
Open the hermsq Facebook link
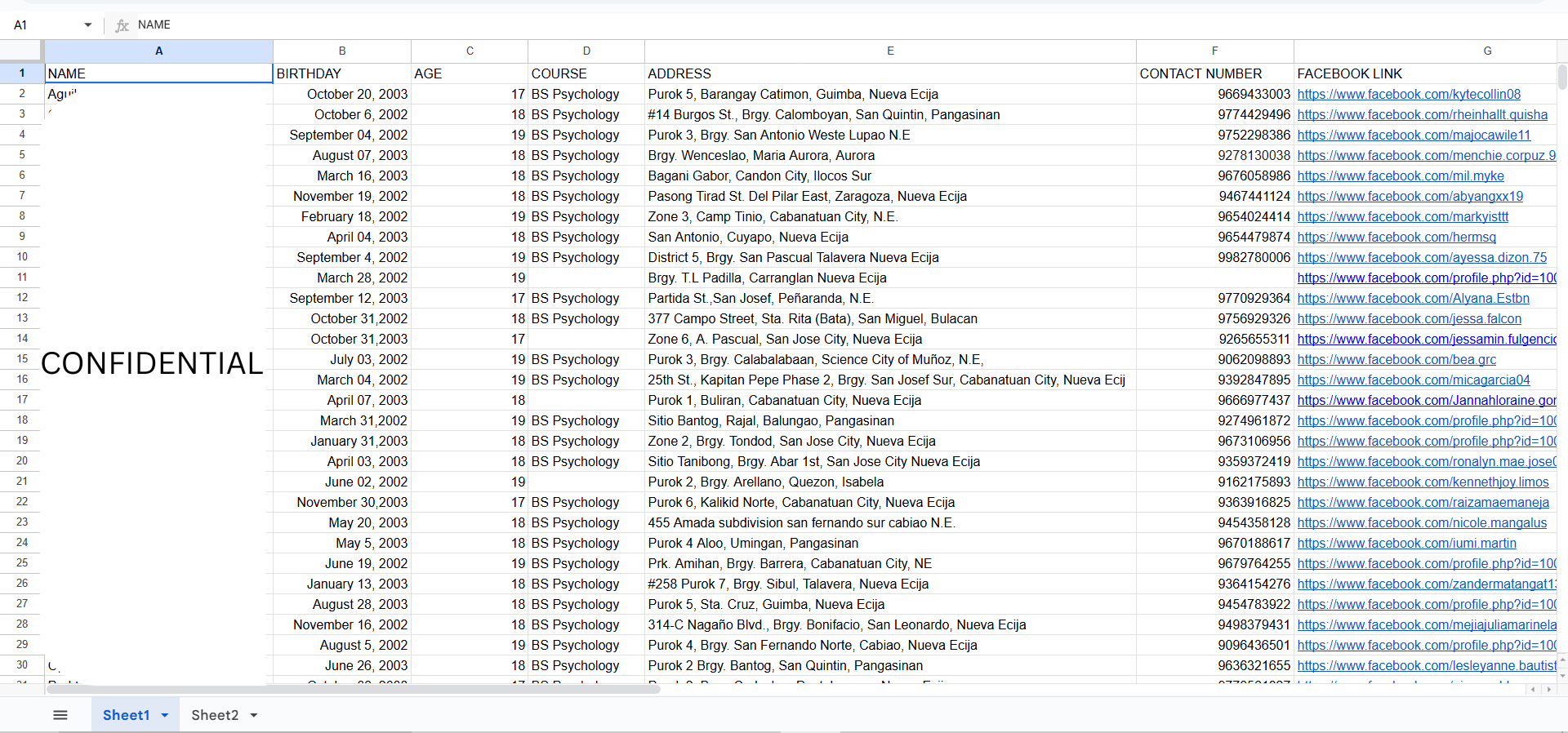1396,238
